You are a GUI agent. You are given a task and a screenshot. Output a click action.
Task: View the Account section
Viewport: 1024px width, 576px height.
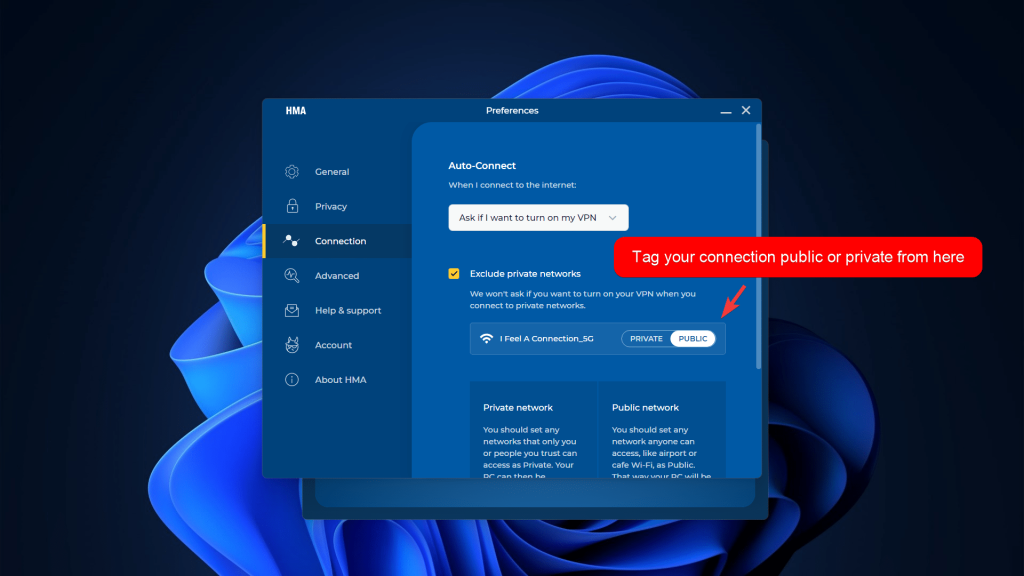pyautogui.click(x=338, y=345)
